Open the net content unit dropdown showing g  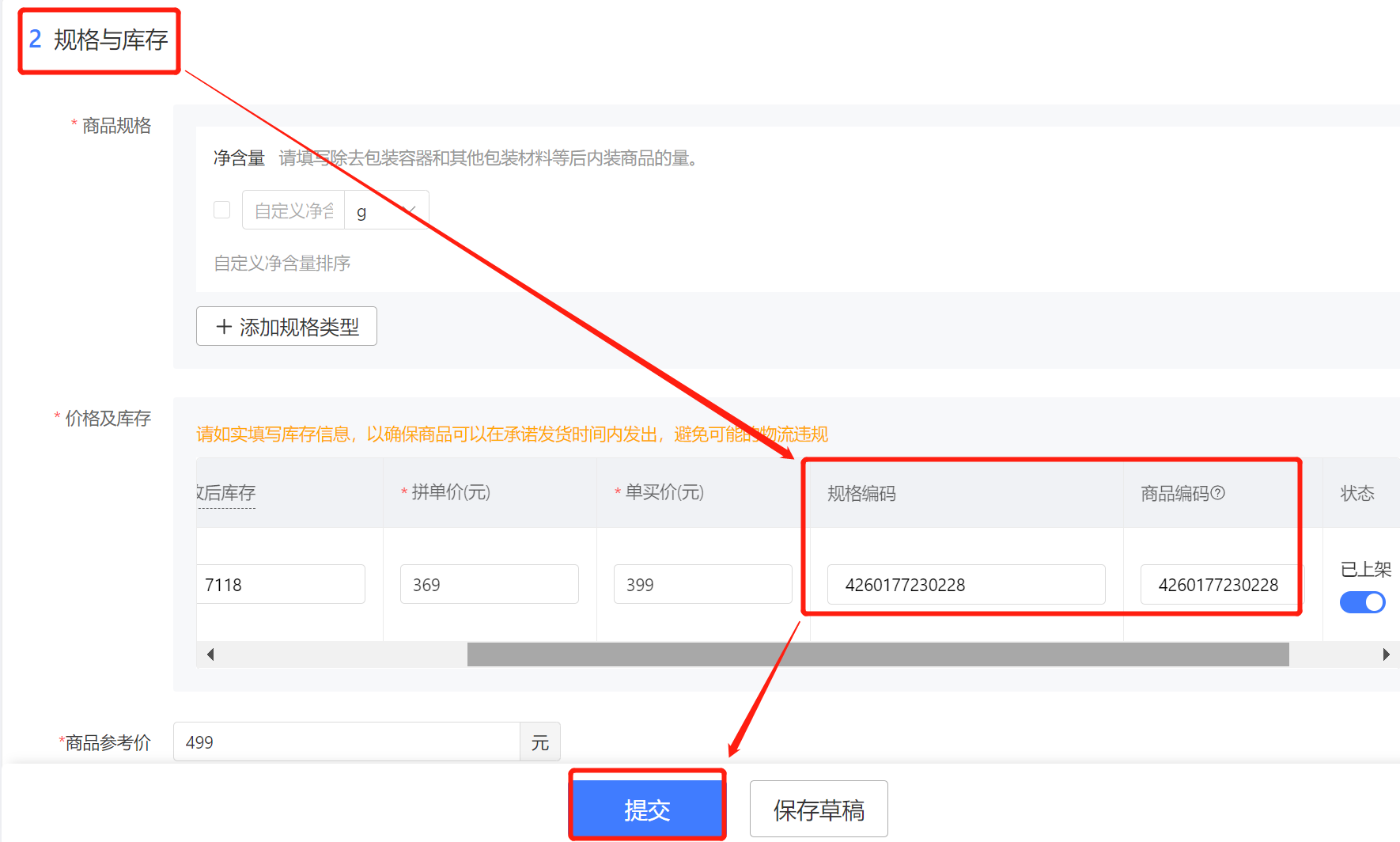pyautogui.click(x=387, y=210)
